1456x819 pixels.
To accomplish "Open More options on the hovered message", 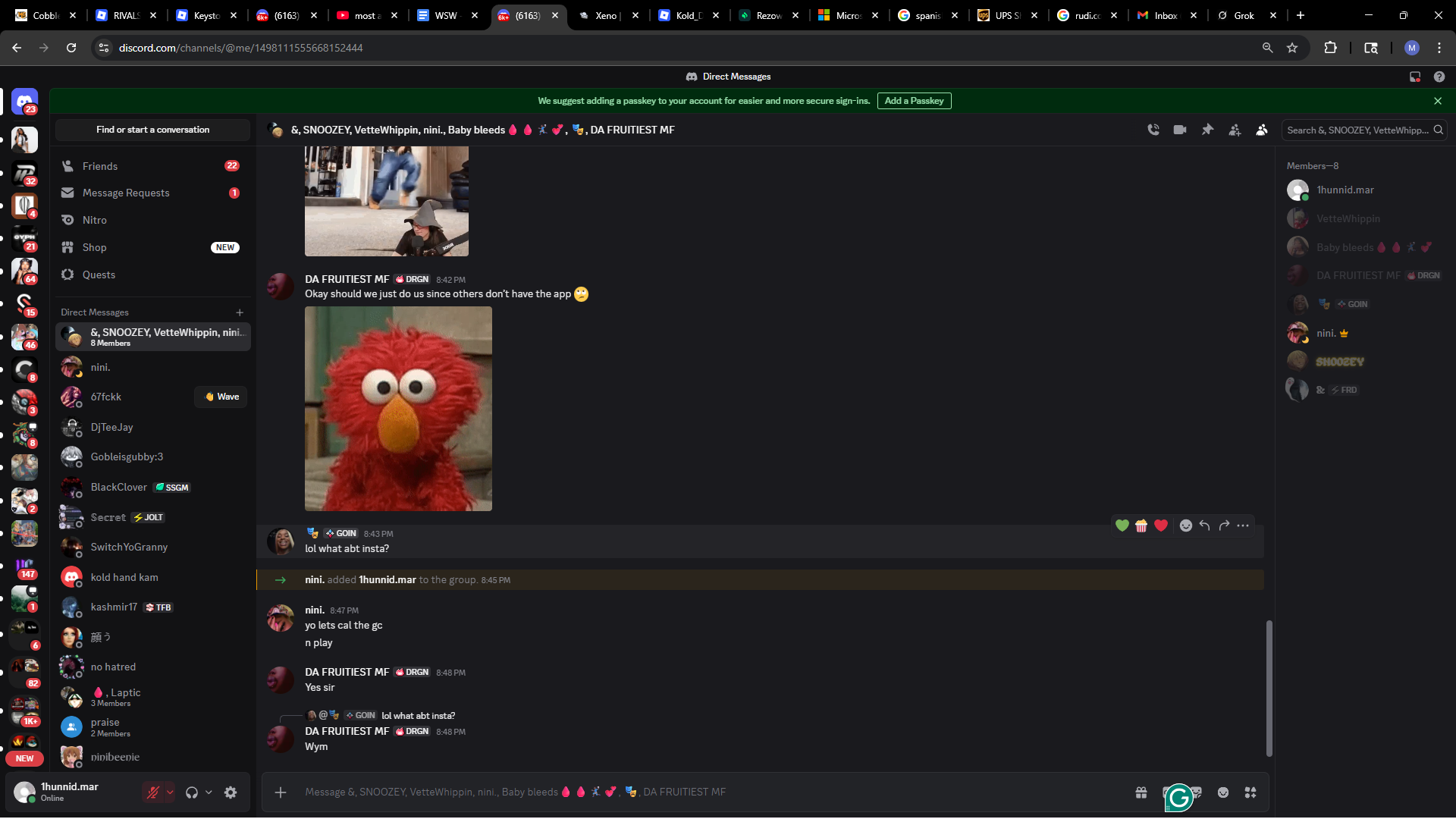I will tap(1243, 526).
